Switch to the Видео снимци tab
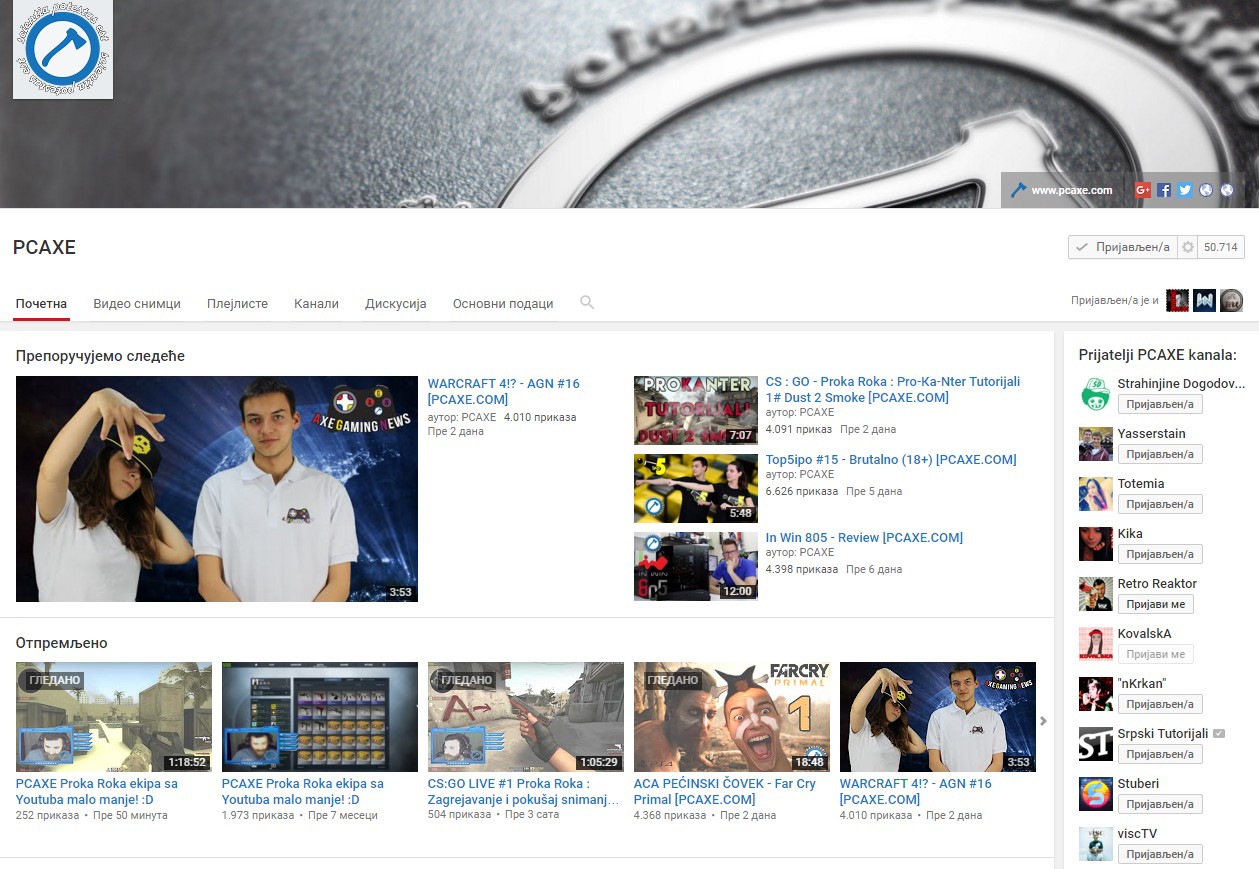Viewport: 1259px width, 869px height. 137,303
